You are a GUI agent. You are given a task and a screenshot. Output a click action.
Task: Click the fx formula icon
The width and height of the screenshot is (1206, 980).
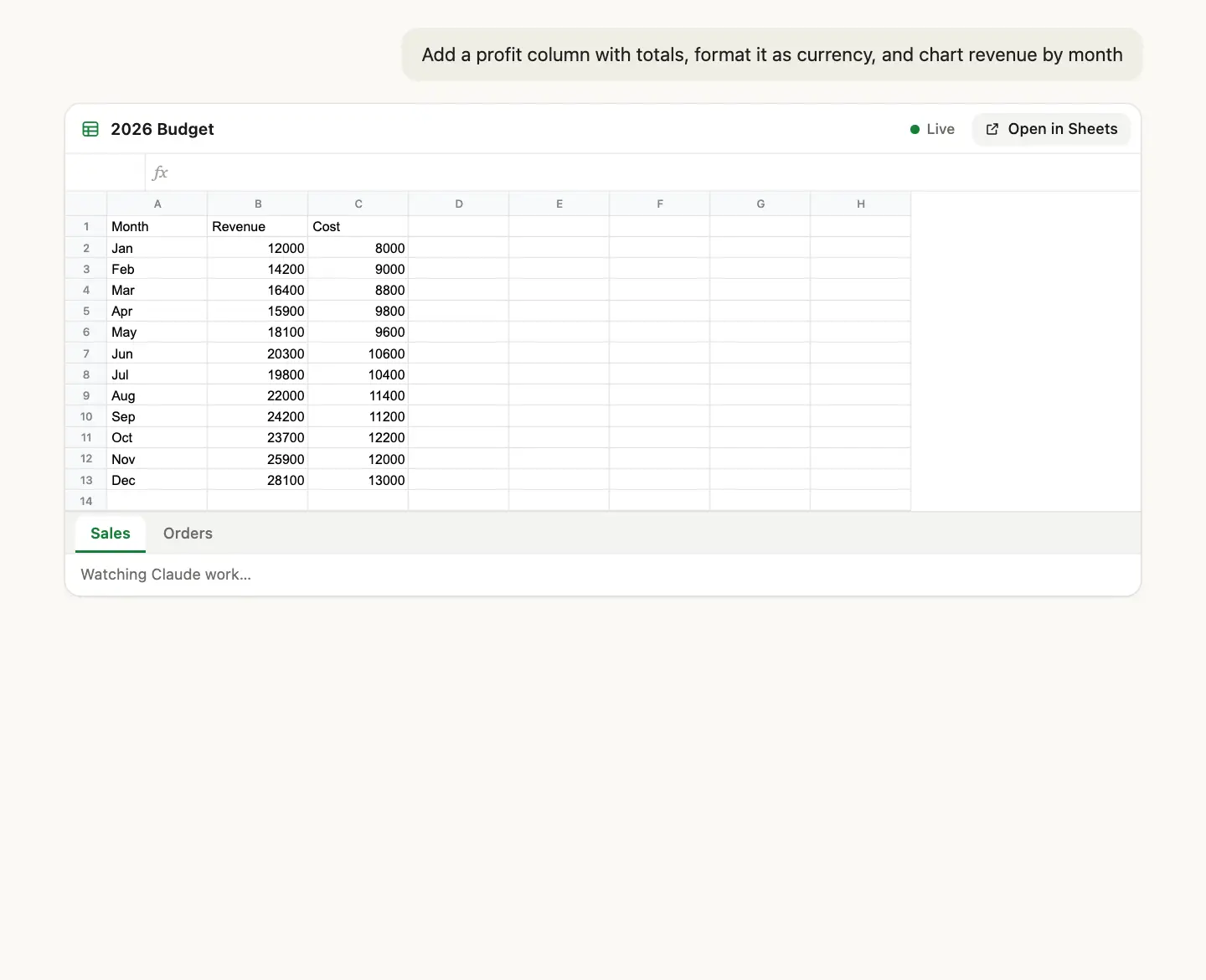point(160,173)
